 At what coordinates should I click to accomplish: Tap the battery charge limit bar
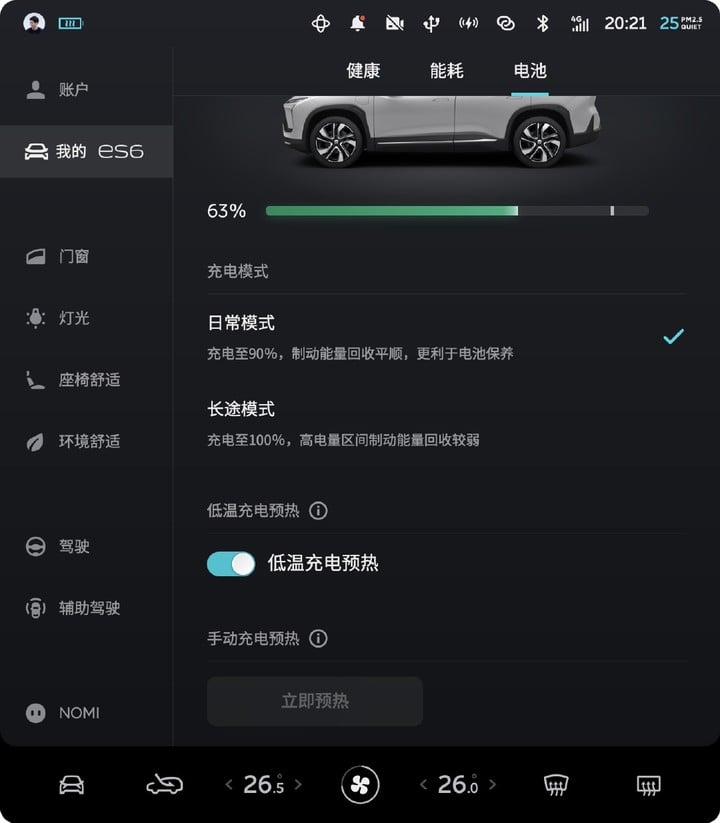tap(457, 211)
